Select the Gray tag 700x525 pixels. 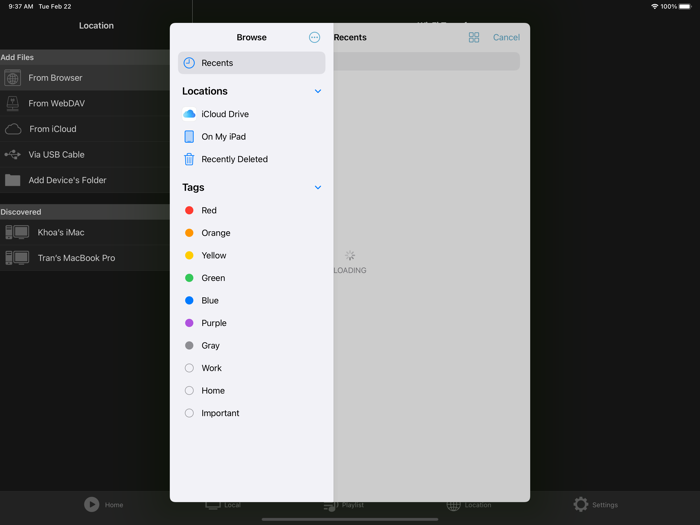click(x=251, y=346)
